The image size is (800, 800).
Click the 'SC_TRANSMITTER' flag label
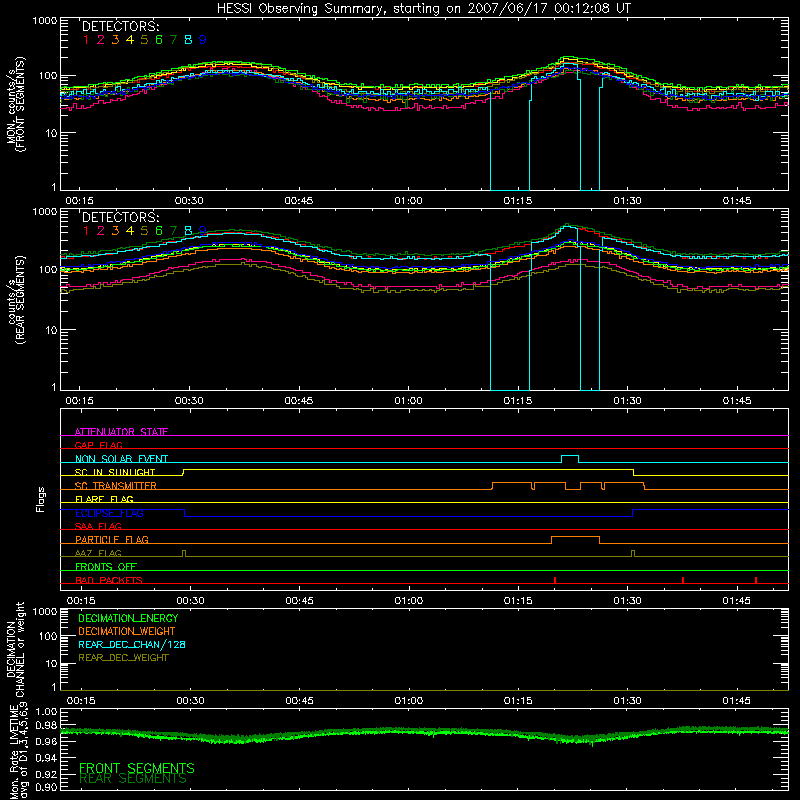(x=116, y=486)
